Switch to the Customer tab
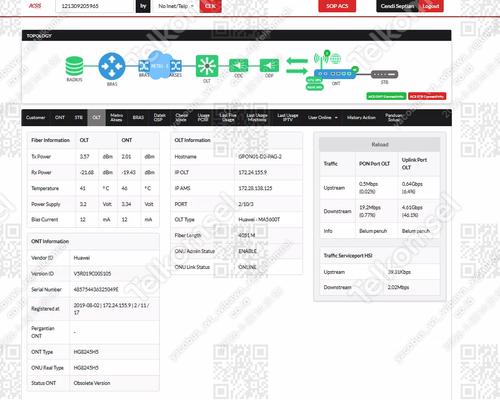The image size is (500, 400). click(x=36, y=118)
